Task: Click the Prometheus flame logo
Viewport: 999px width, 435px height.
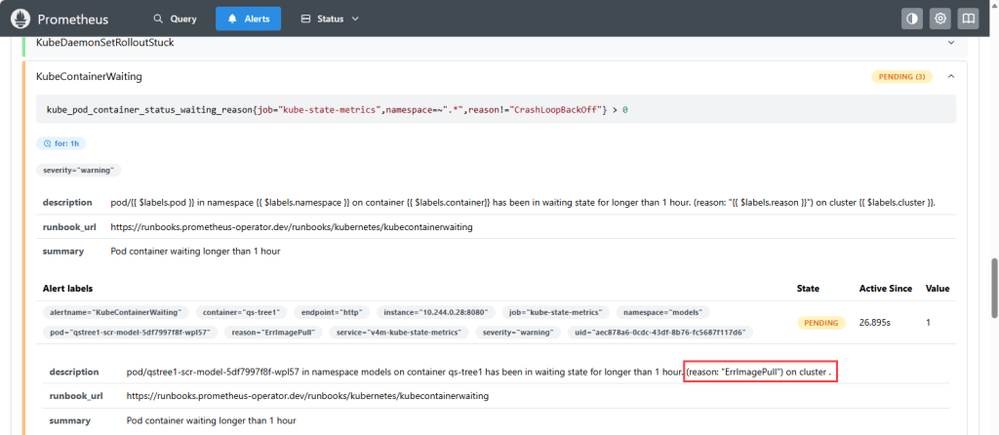Action: 21,19
